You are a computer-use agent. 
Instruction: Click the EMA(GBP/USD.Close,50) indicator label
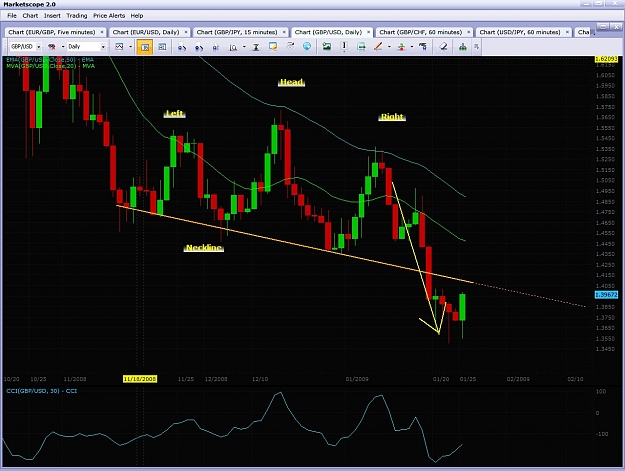50,60
